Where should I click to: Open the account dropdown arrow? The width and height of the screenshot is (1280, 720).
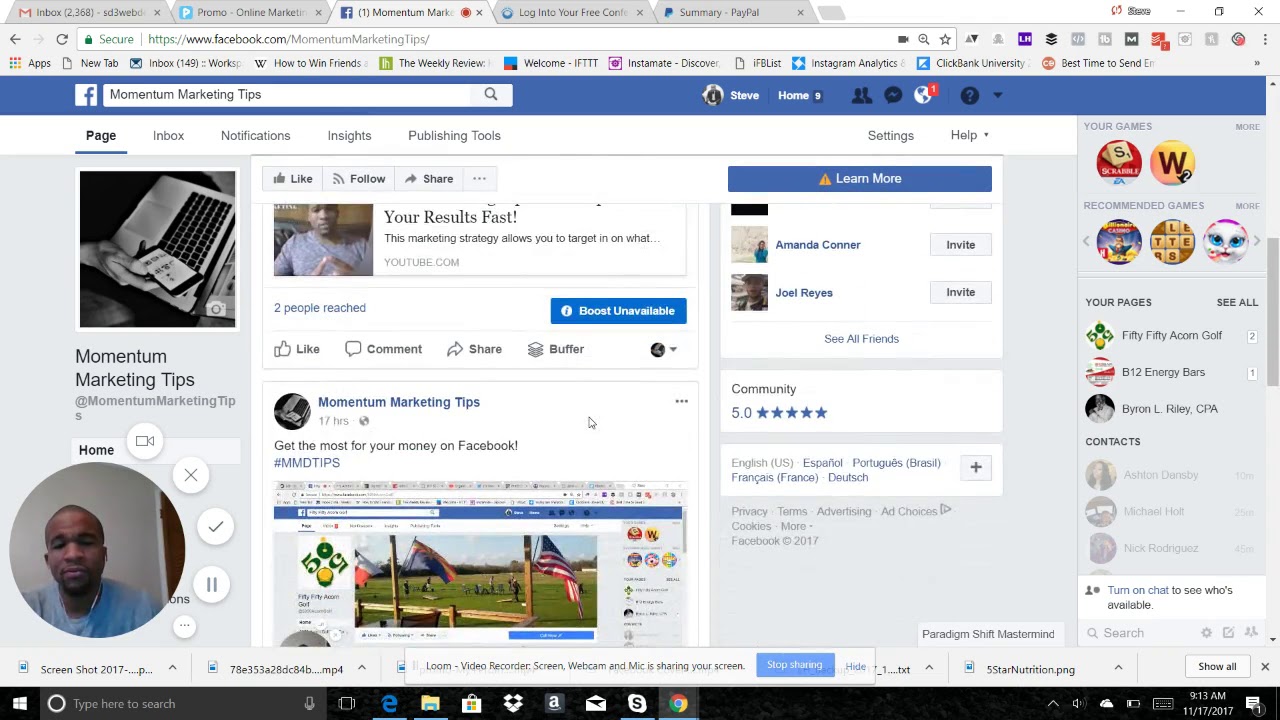point(998,95)
